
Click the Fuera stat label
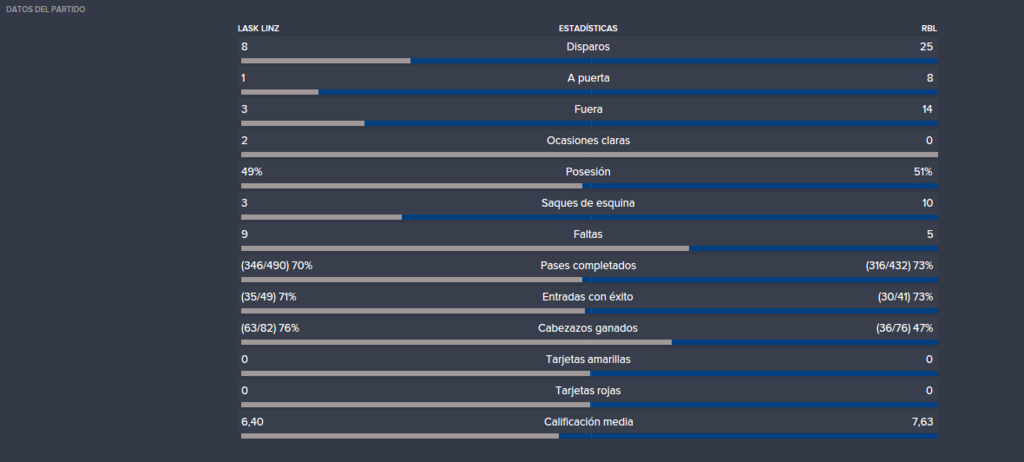[588, 109]
